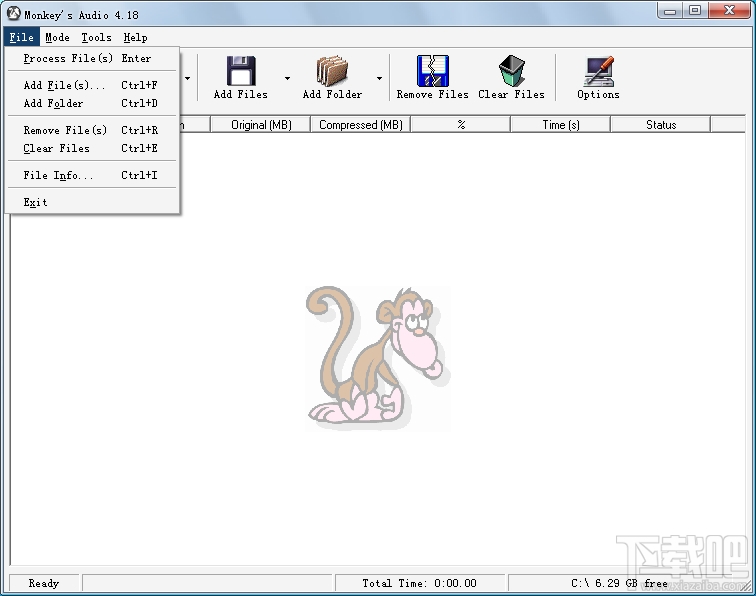
Task: Expand the Add Files dropdown arrow
Action: 287,78
